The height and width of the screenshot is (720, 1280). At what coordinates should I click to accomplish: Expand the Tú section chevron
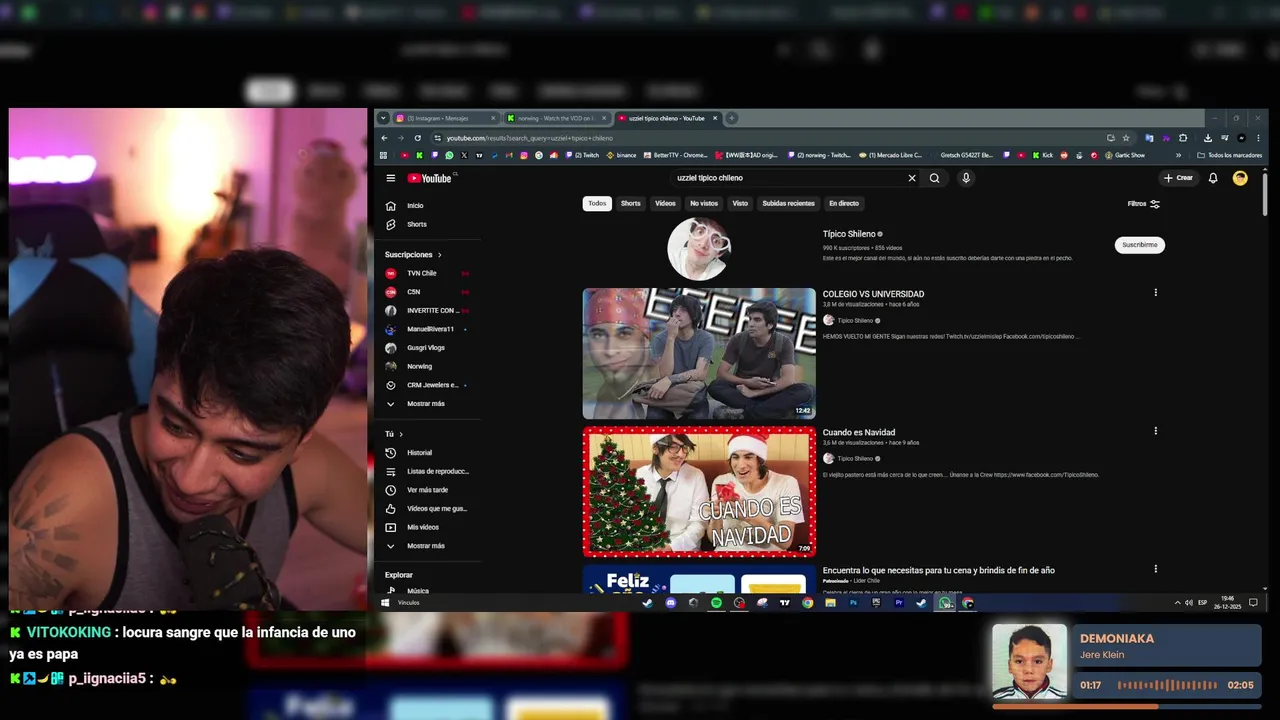click(x=401, y=434)
